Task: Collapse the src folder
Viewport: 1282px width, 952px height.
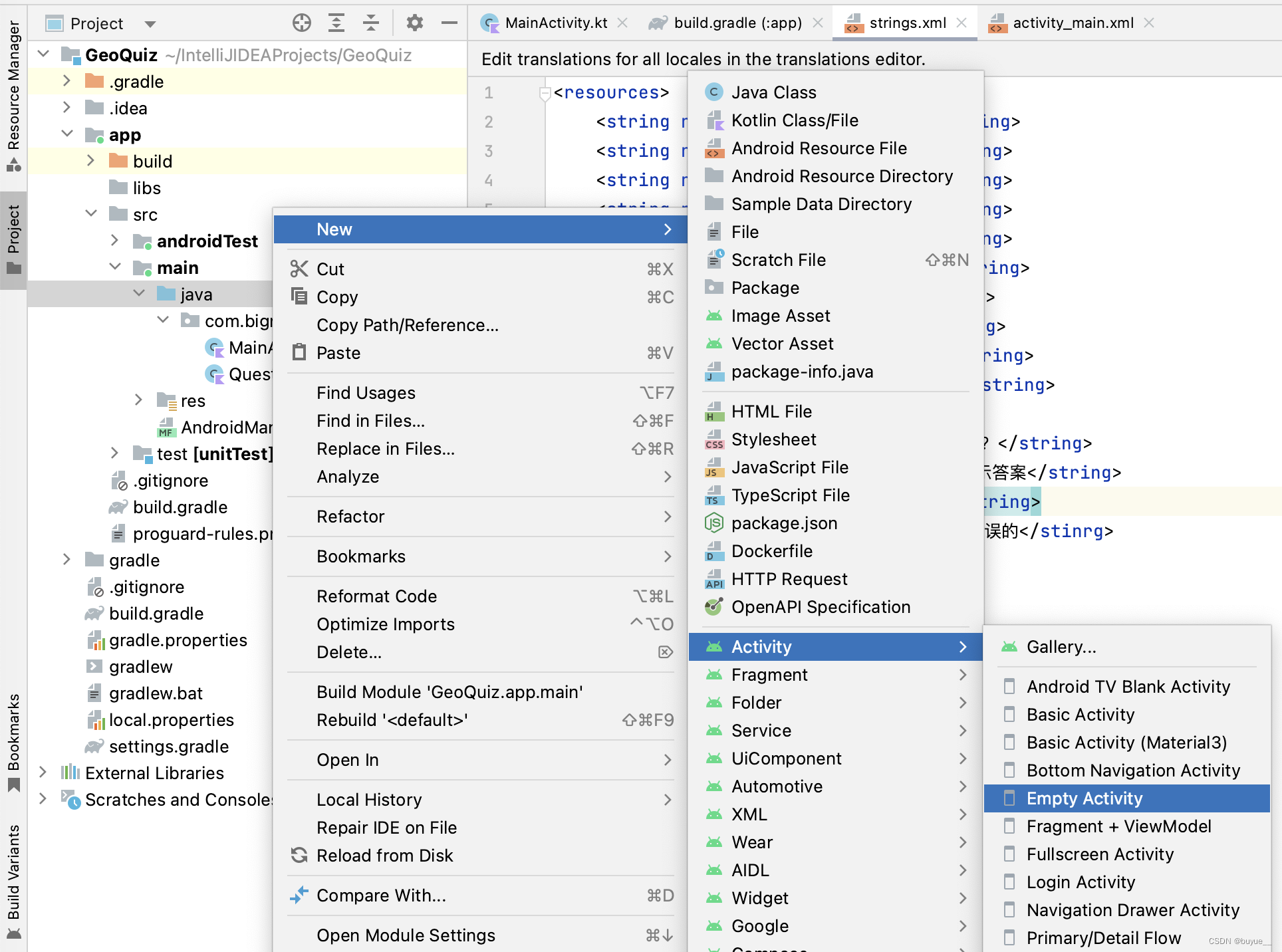Action: click(91, 214)
